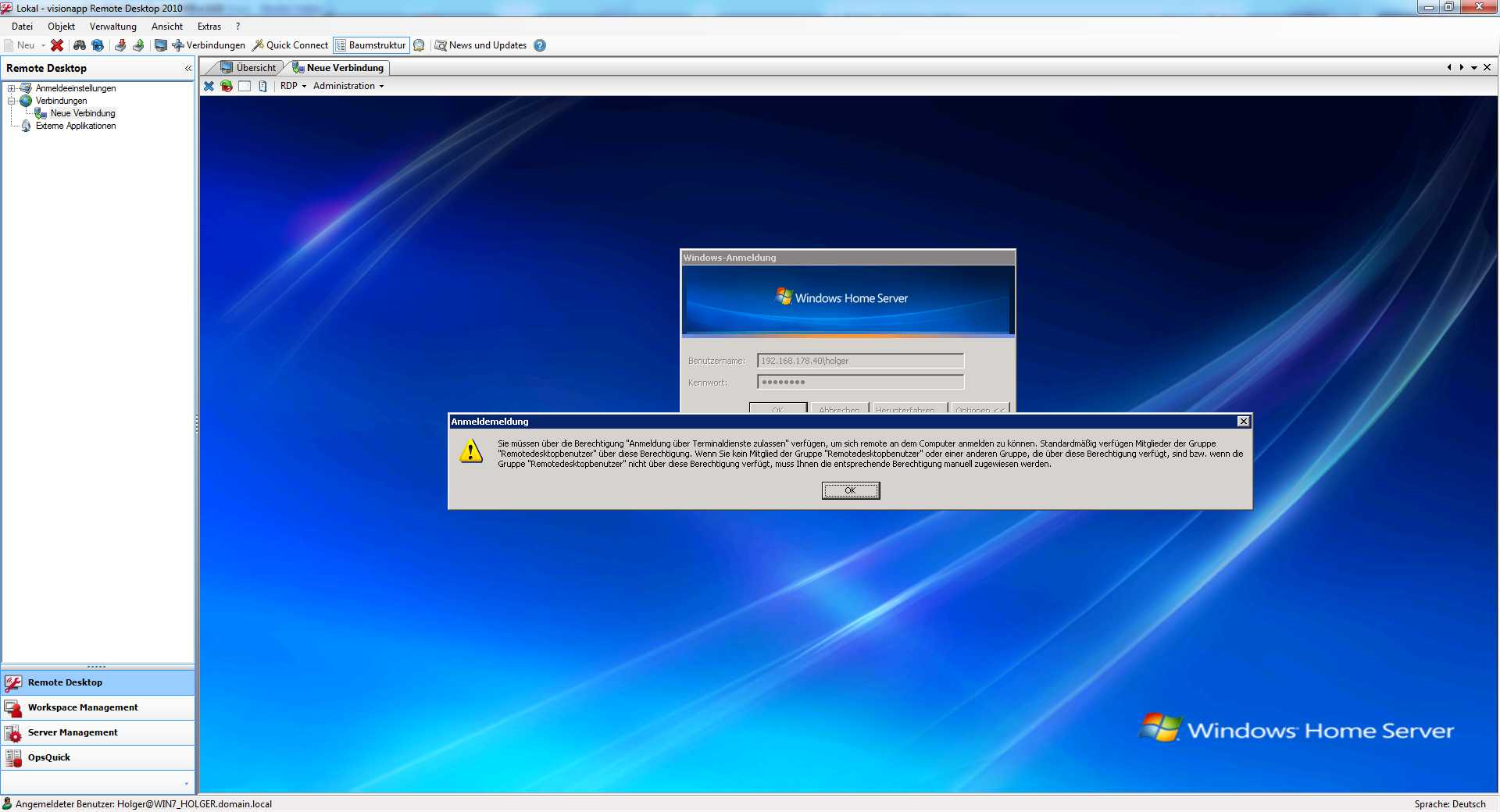Open the Datei menu
The width and height of the screenshot is (1500, 812).
coord(22,27)
